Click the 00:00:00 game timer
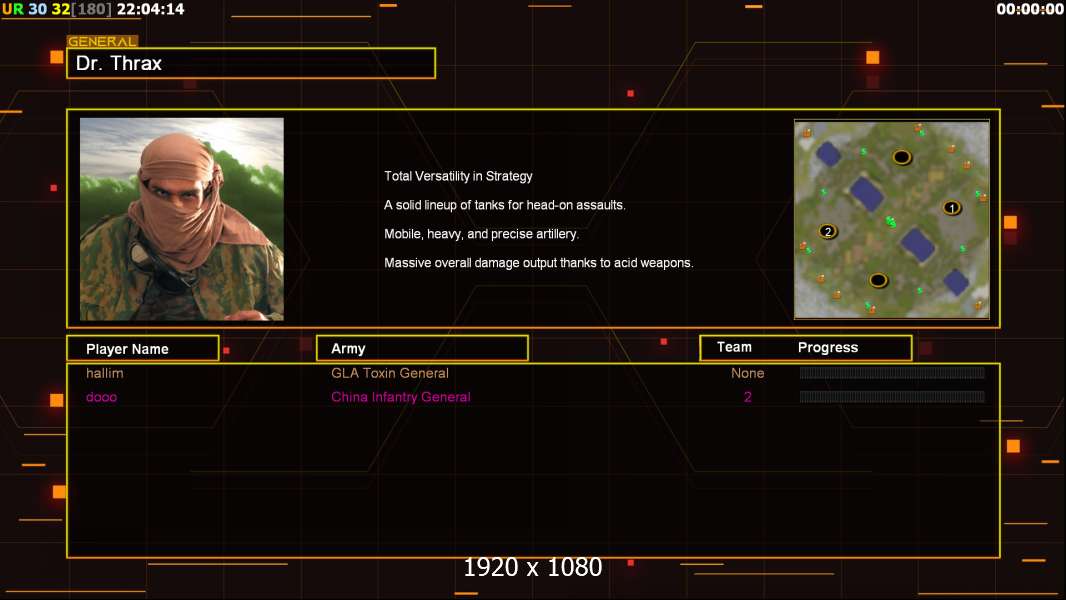 click(x=1029, y=9)
